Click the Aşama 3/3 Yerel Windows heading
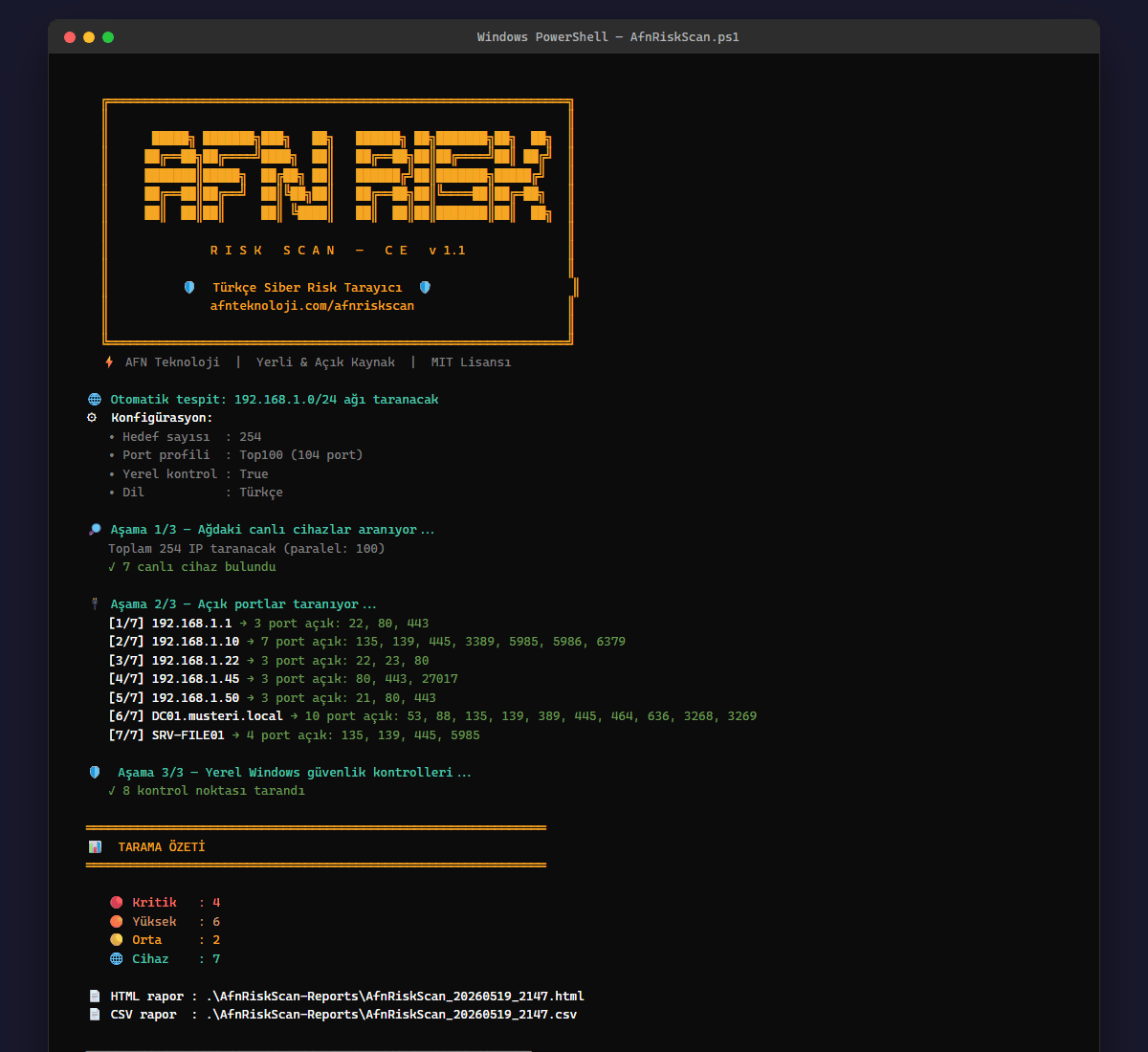1148x1052 pixels. pyautogui.click(x=295, y=773)
